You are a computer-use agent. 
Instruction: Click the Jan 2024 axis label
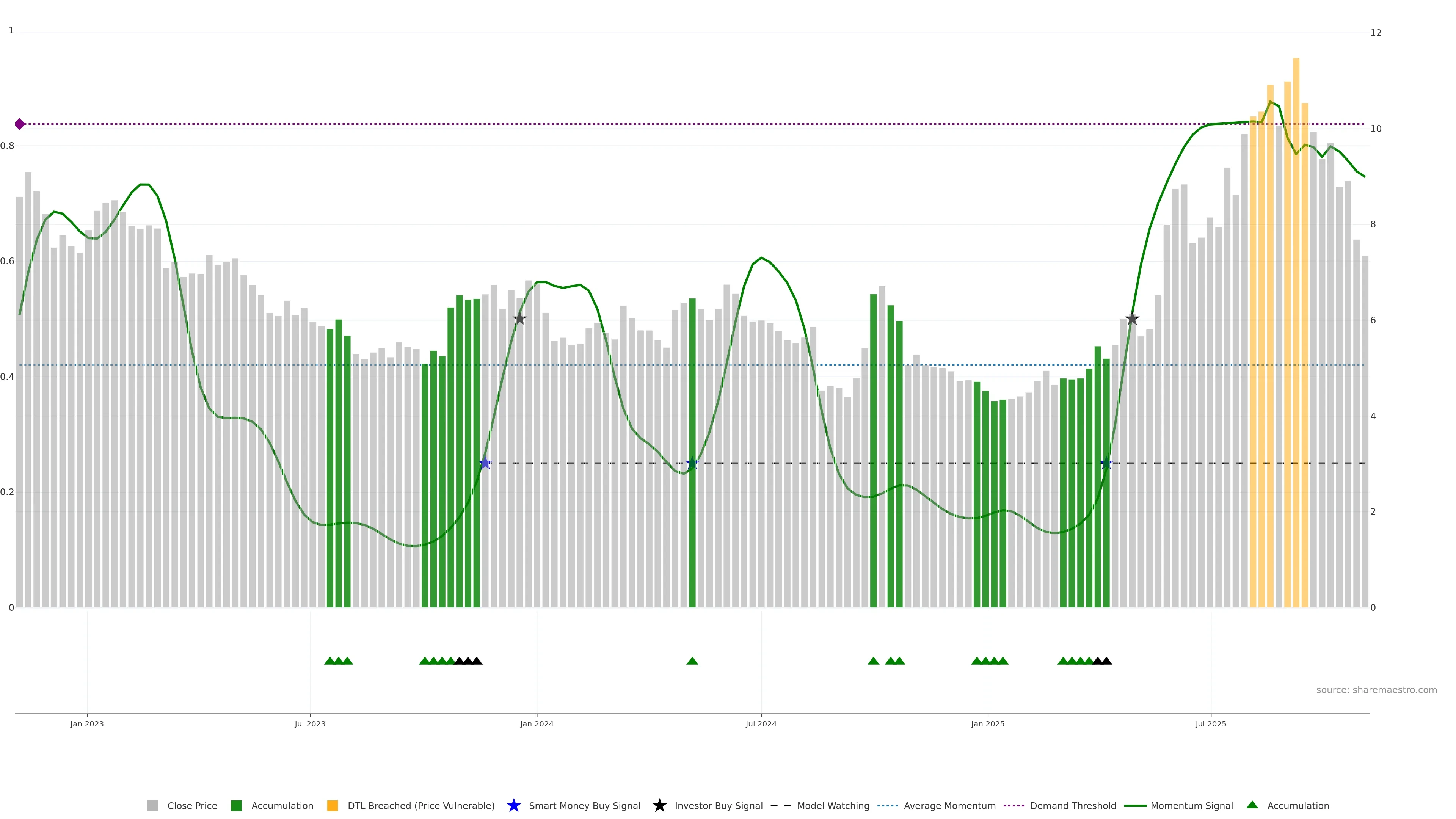[537, 723]
